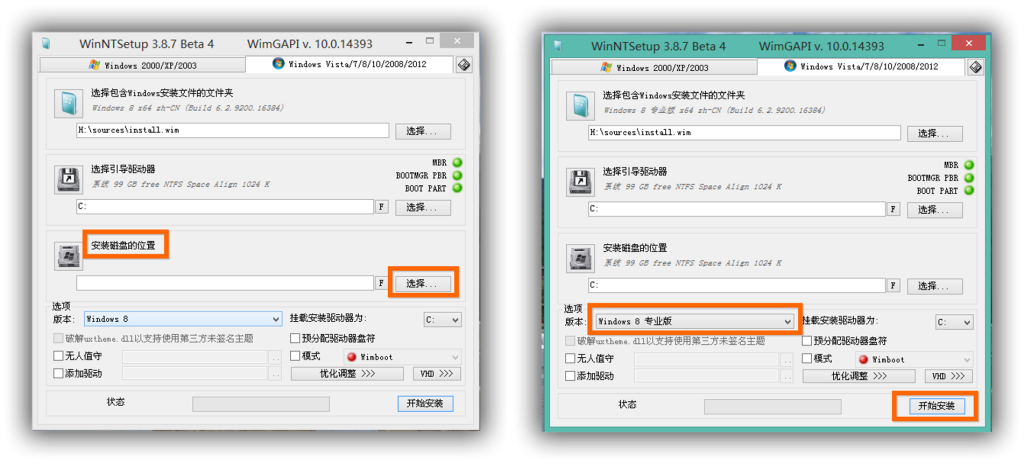
Task: Toggle the 模式 checkbox in left window
Action: [295, 356]
